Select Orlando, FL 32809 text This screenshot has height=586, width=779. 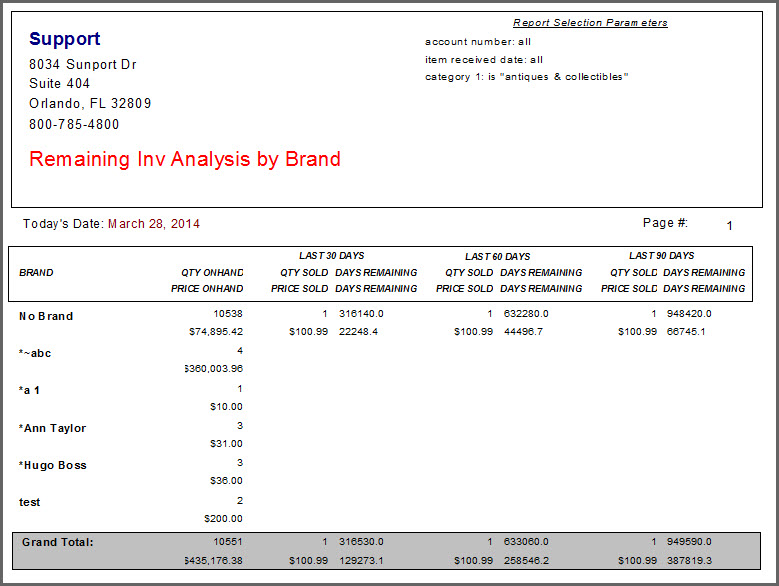(x=90, y=103)
